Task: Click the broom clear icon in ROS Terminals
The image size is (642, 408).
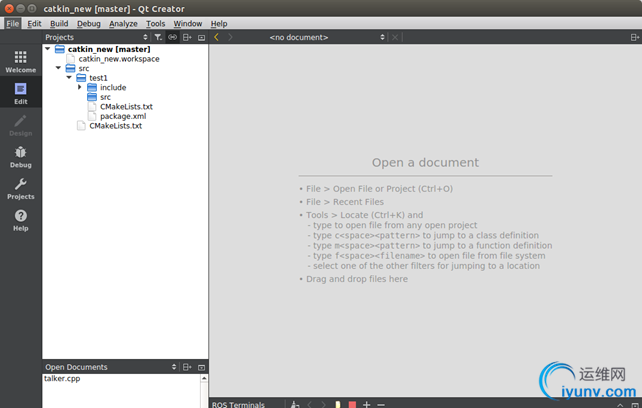Action: 295,404
